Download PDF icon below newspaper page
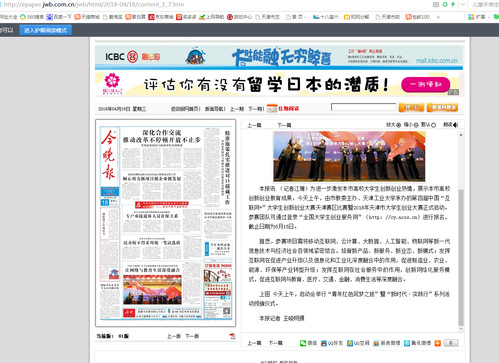Viewport: 499px width, 363px height. (x=232, y=336)
